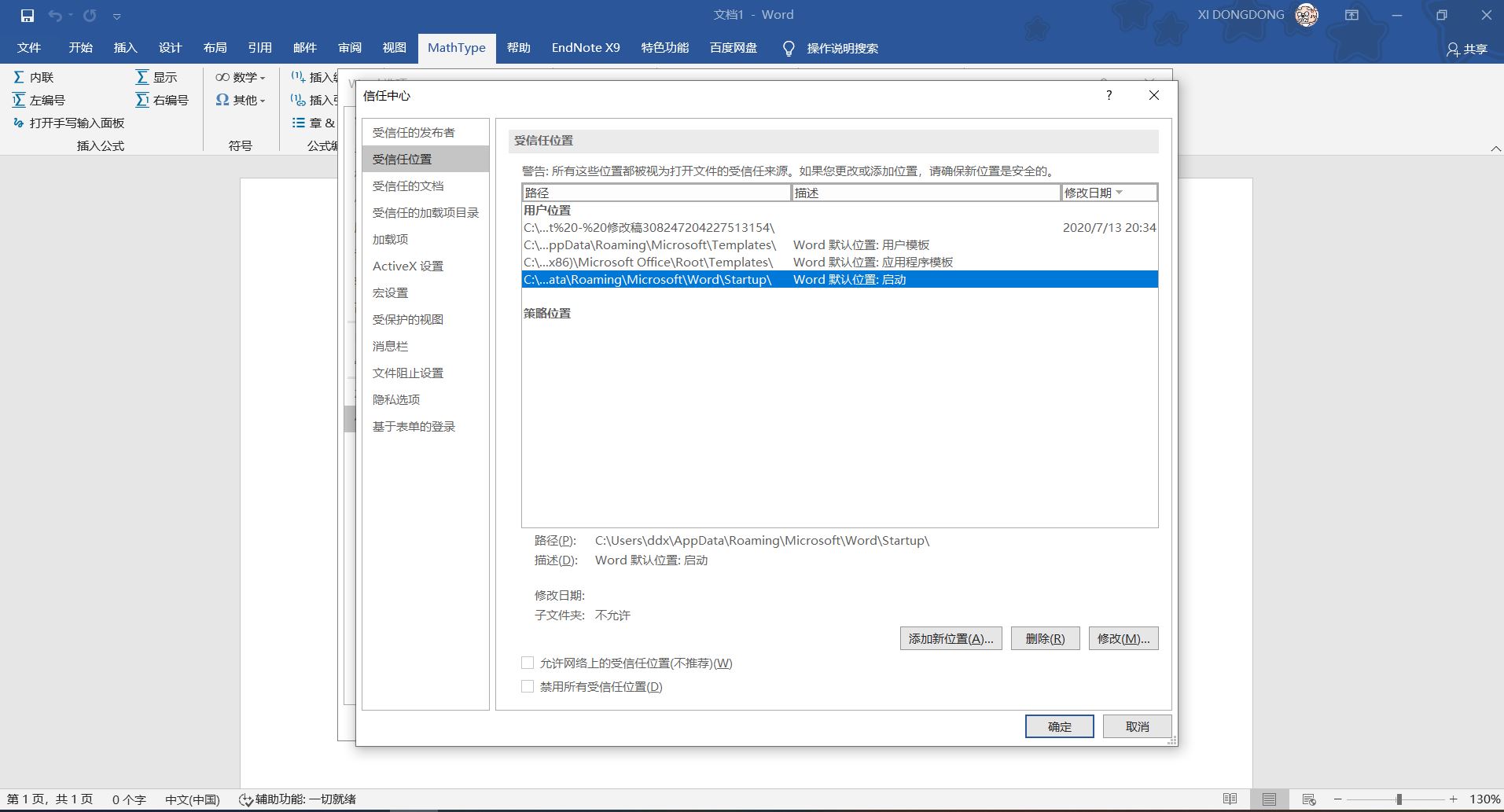The width and height of the screenshot is (1504, 812).
Task: Select the Word\Startup\ location row
Action: click(840, 279)
